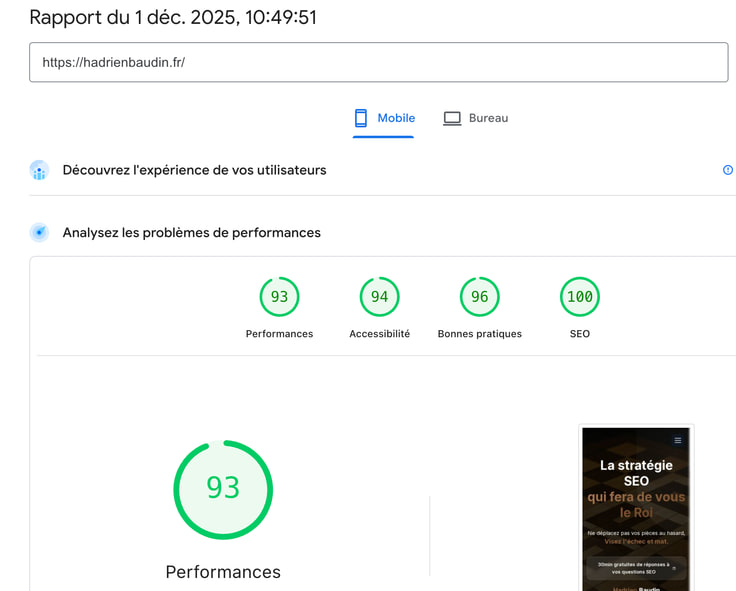This screenshot has height=591, width=736.
Task: Click the blue info icon at right
Action: [x=728, y=170]
